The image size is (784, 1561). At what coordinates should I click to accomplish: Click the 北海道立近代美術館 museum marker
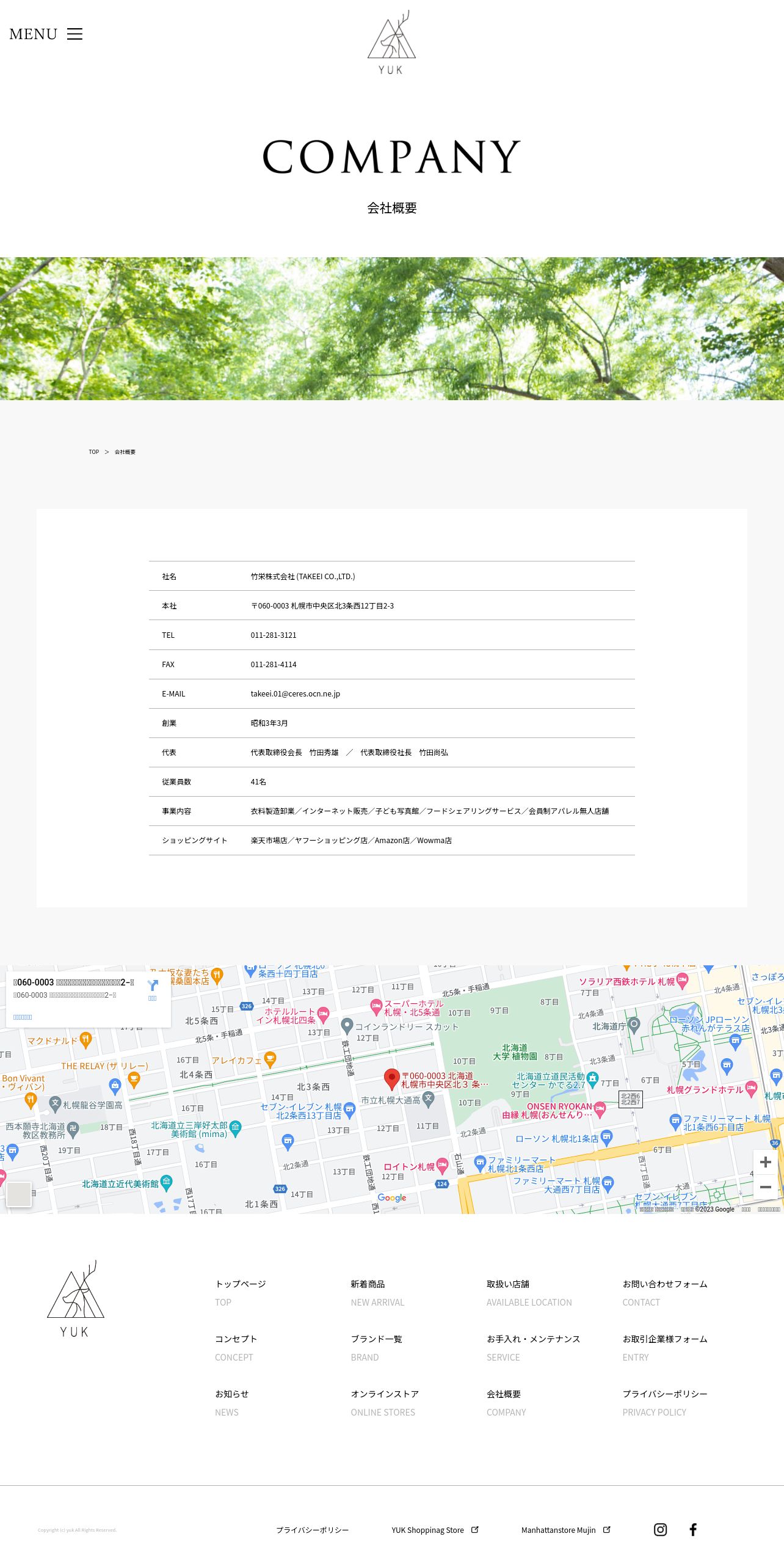click(166, 1183)
